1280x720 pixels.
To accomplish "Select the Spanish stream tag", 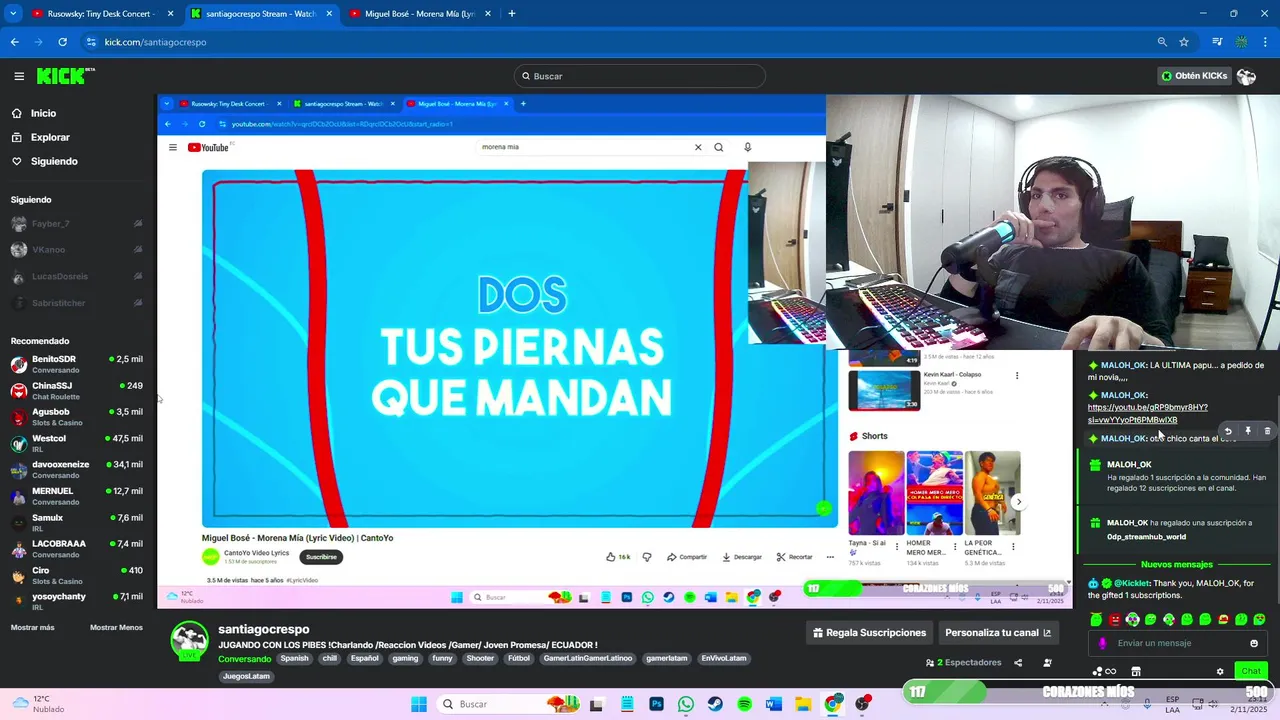I will (294, 659).
